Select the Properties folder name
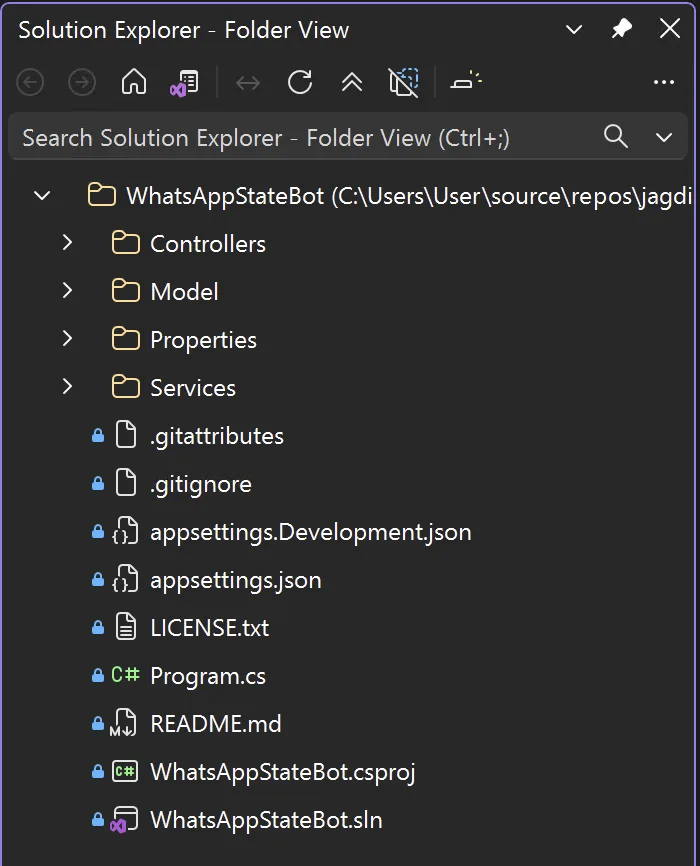This screenshot has width=700, height=866. pyautogui.click(x=203, y=340)
